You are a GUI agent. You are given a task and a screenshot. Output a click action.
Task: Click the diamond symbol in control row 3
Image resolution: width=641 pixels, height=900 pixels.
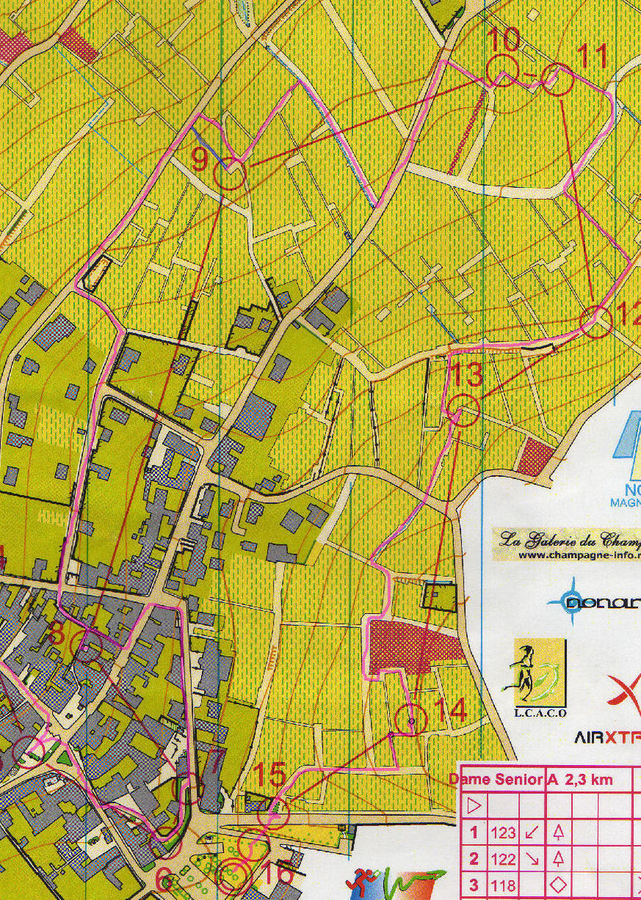(560, 884)
